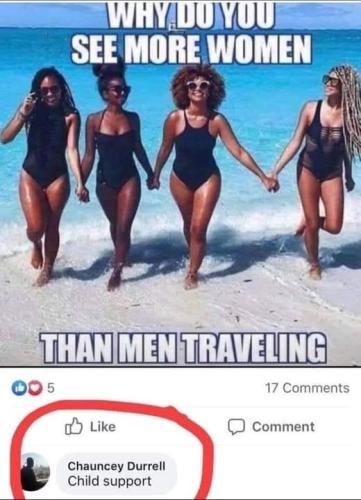This screenshot has height=500, width=361.
Task: Tap the Like label text
Action: click(103, 427)
